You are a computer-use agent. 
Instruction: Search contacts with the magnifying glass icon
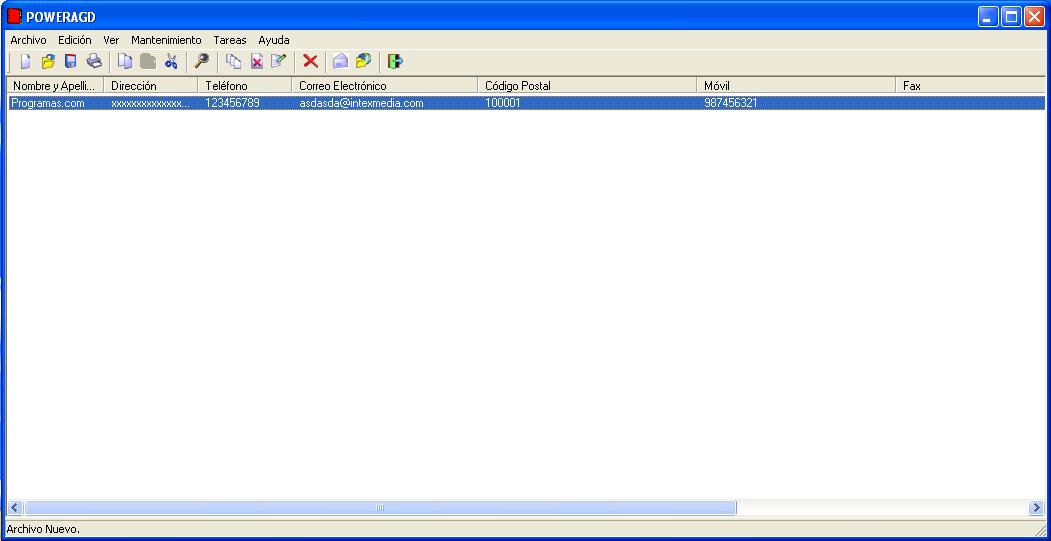[202, 62]
